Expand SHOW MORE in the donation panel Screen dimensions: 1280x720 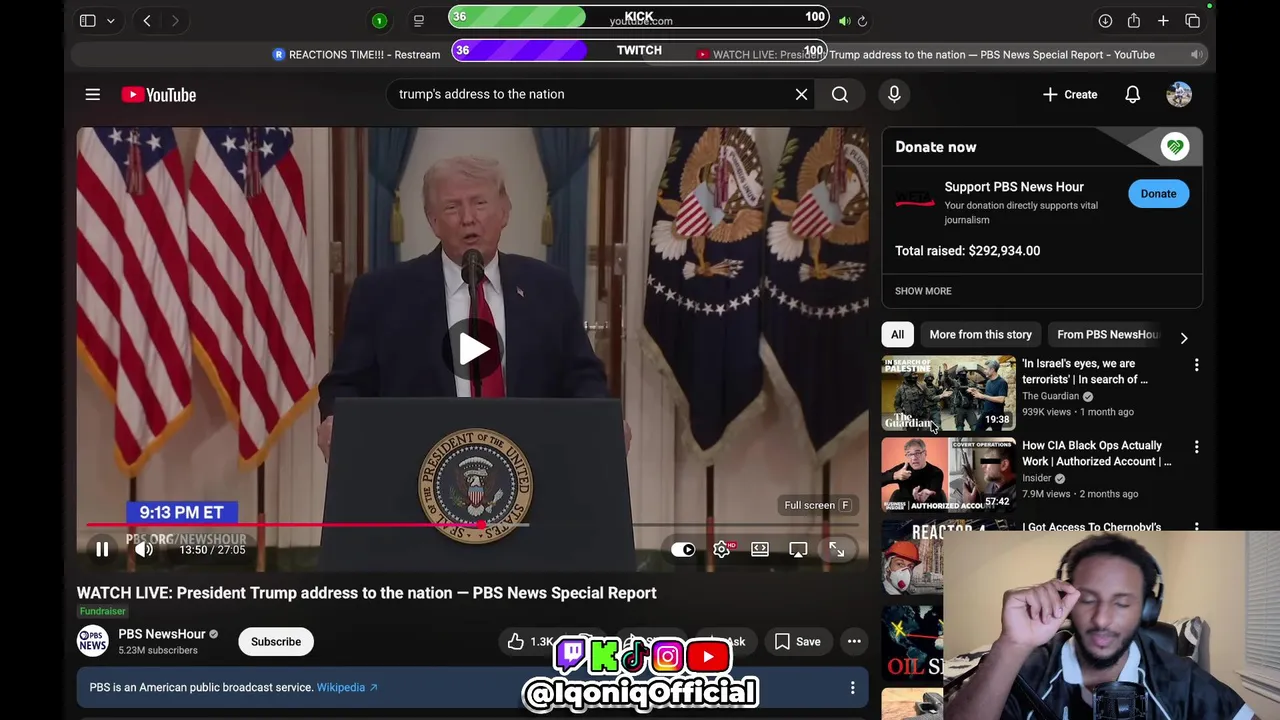coord(923,291)
